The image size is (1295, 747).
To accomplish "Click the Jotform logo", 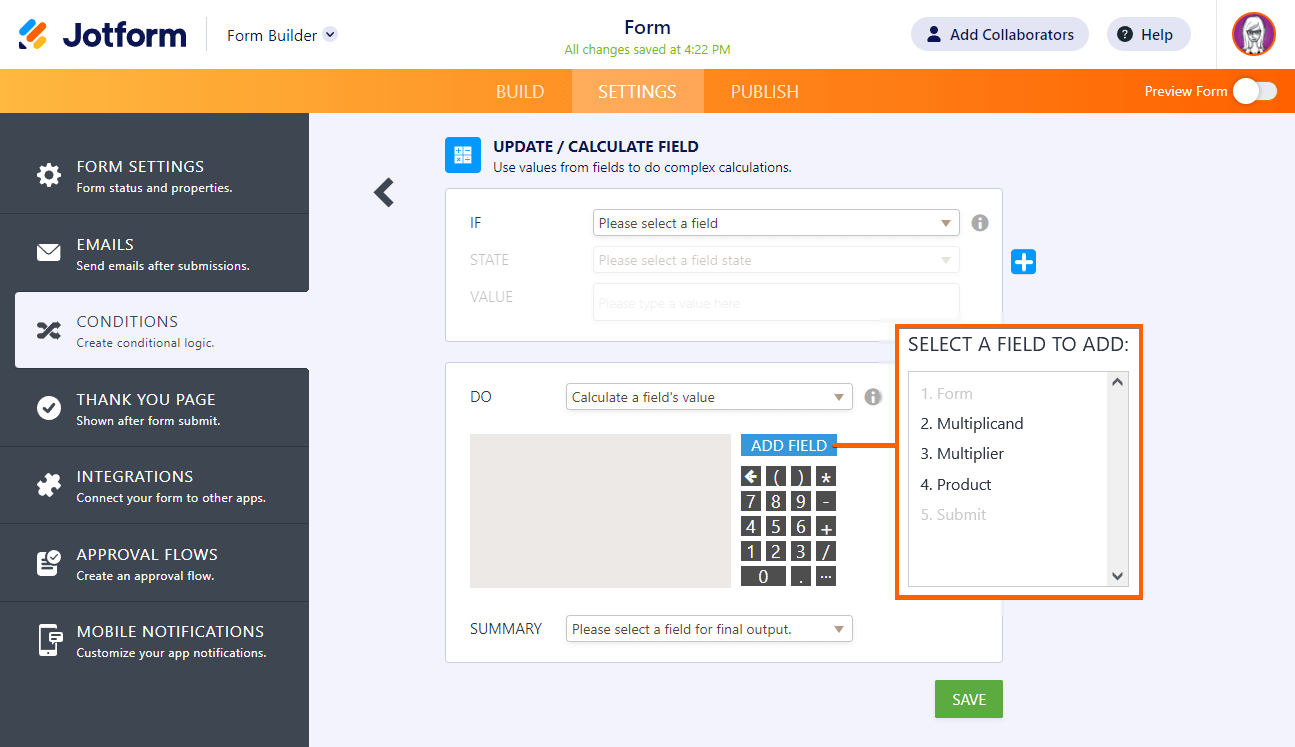I will coord(103,35).
